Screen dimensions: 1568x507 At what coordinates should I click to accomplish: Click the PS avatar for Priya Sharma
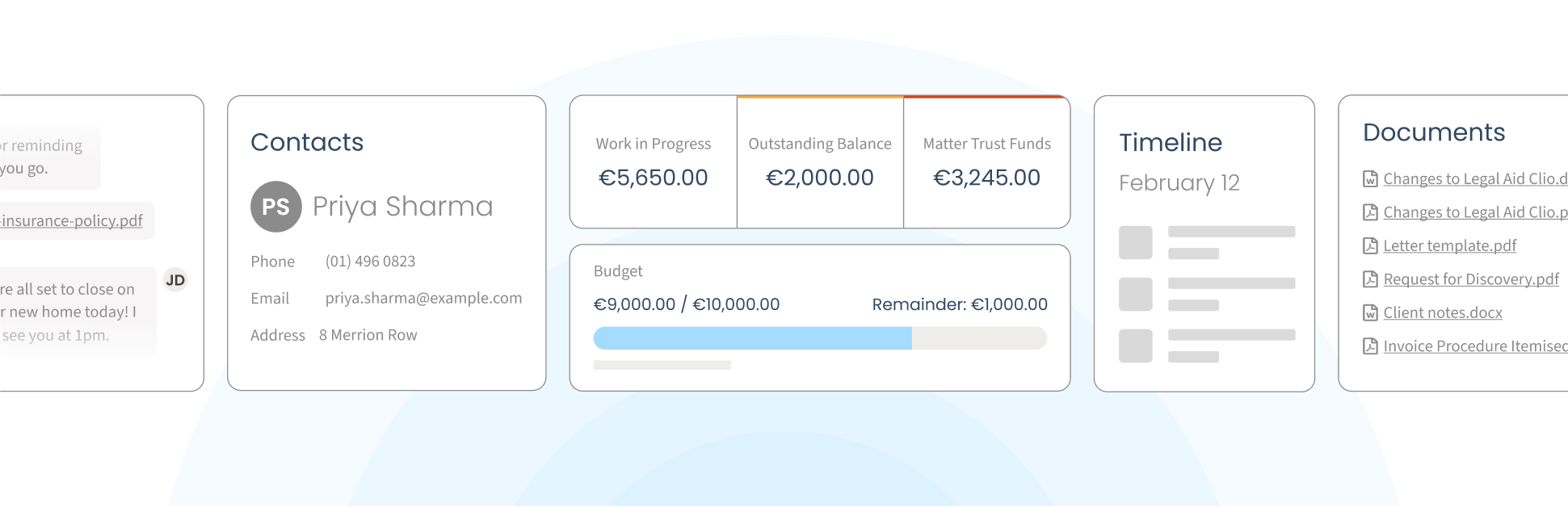[x=276, y=207]
